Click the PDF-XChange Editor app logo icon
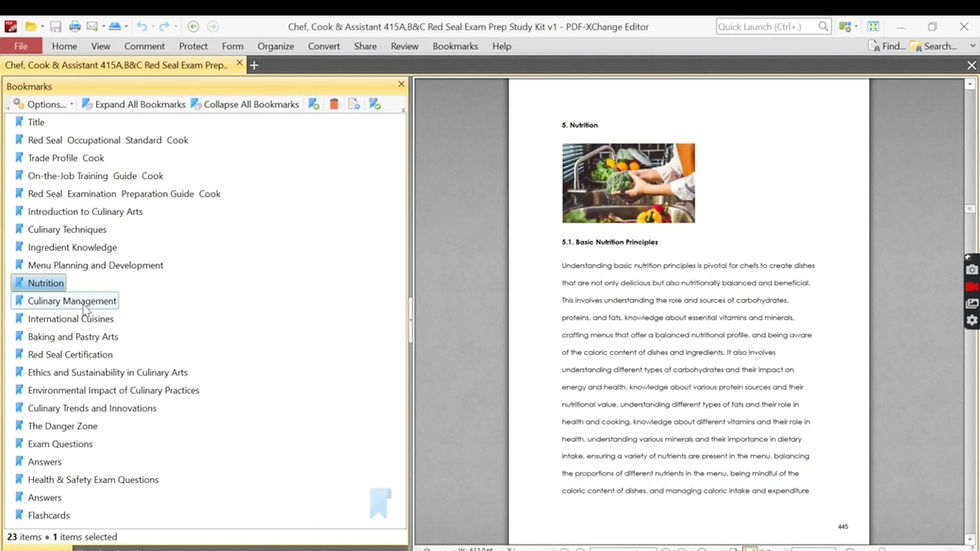 point(11,26)
